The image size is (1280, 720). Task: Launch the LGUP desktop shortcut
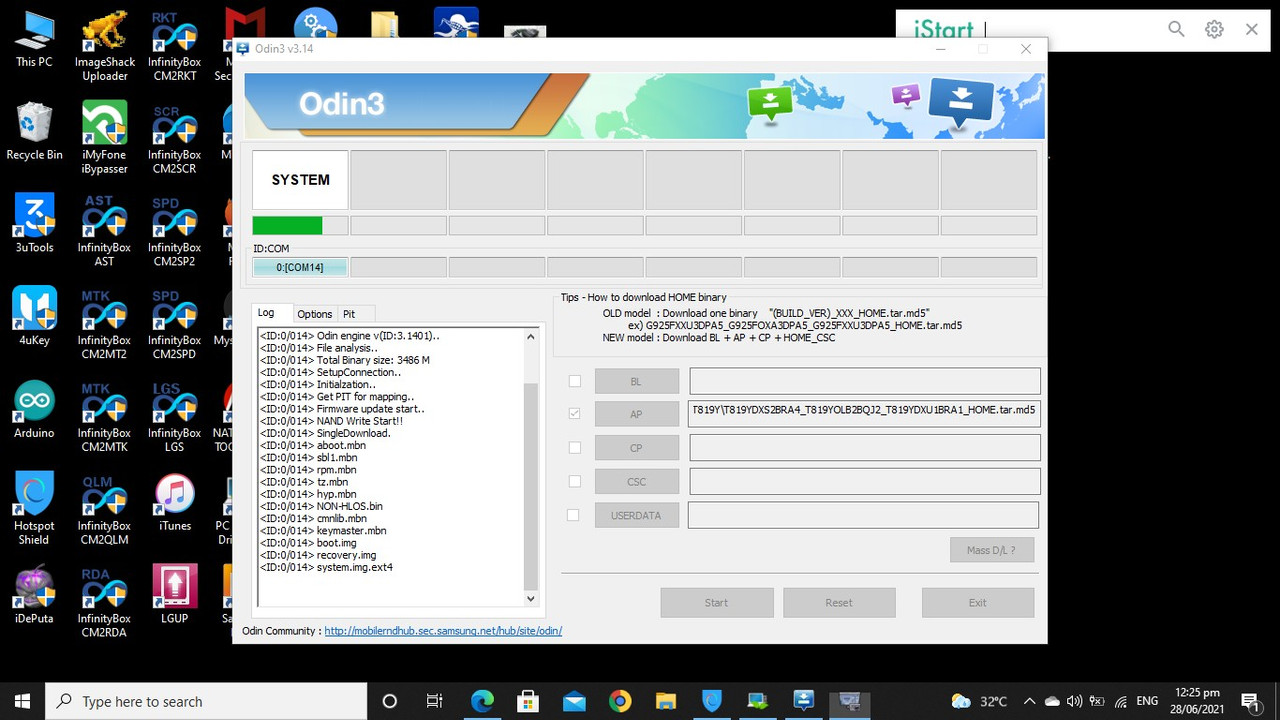pyautogui.click(x=175, y=596)
